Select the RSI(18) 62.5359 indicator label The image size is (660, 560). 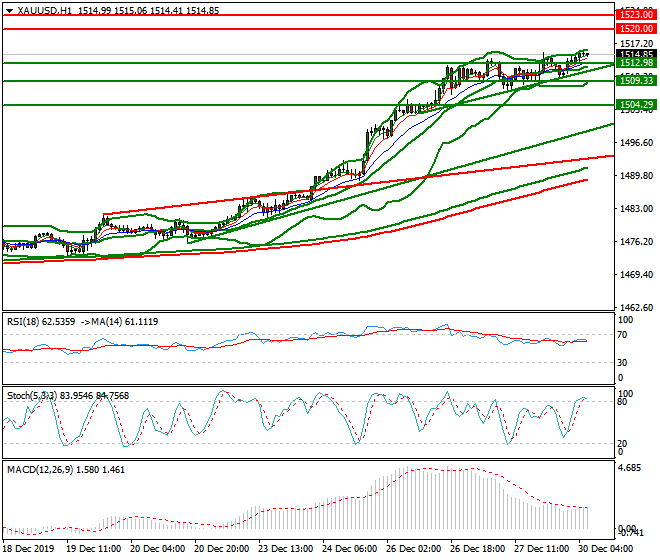(41, 322)
